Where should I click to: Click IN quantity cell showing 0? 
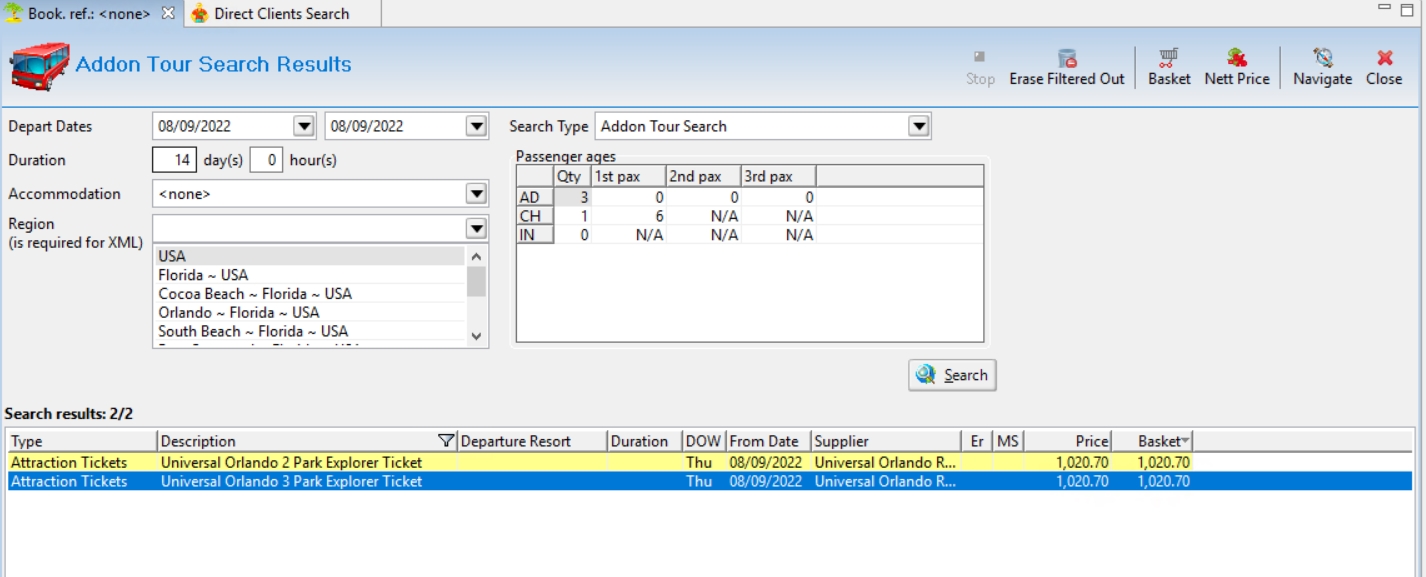572,235
